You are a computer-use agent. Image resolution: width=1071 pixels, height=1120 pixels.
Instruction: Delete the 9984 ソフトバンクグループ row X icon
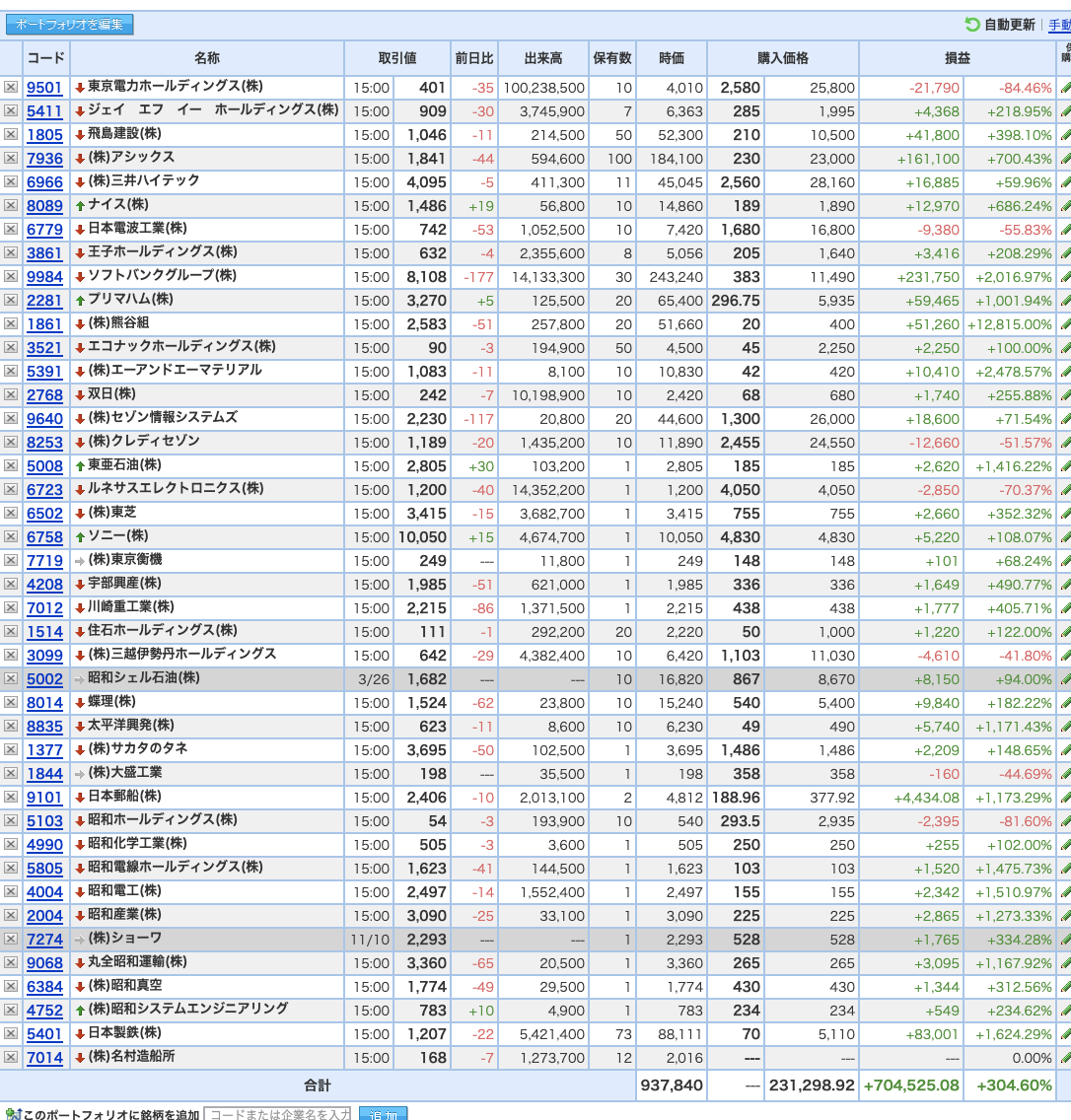[11, 276]
